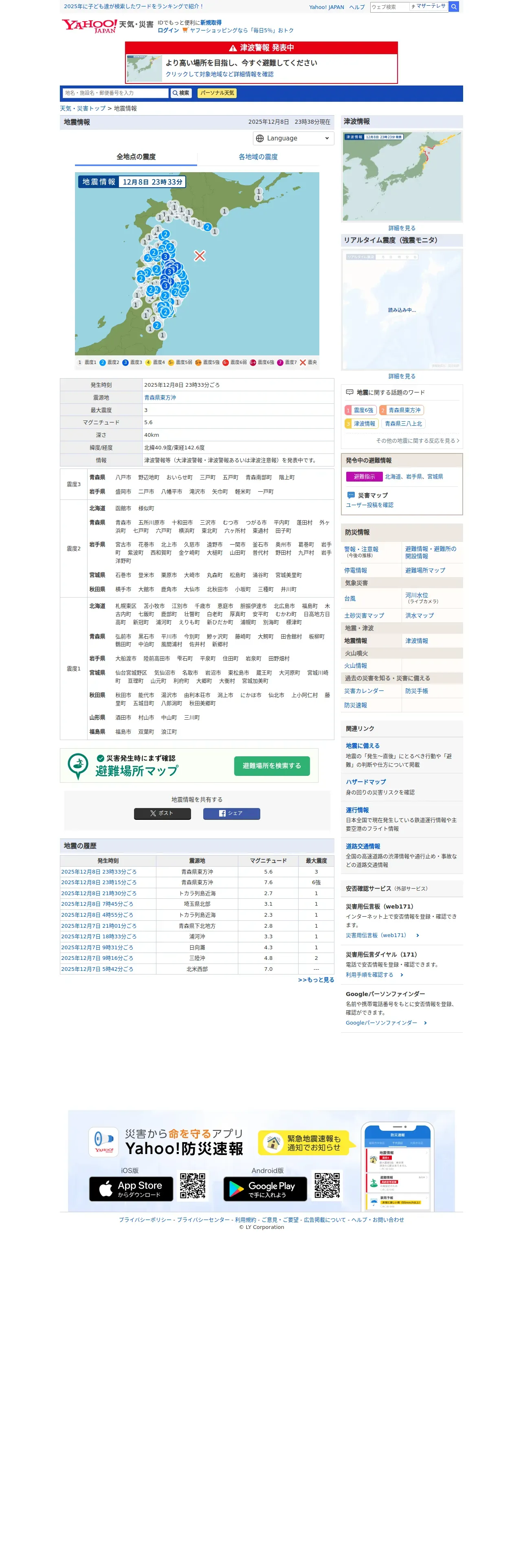Open ヘルプ link in top bar

[357, 7]
